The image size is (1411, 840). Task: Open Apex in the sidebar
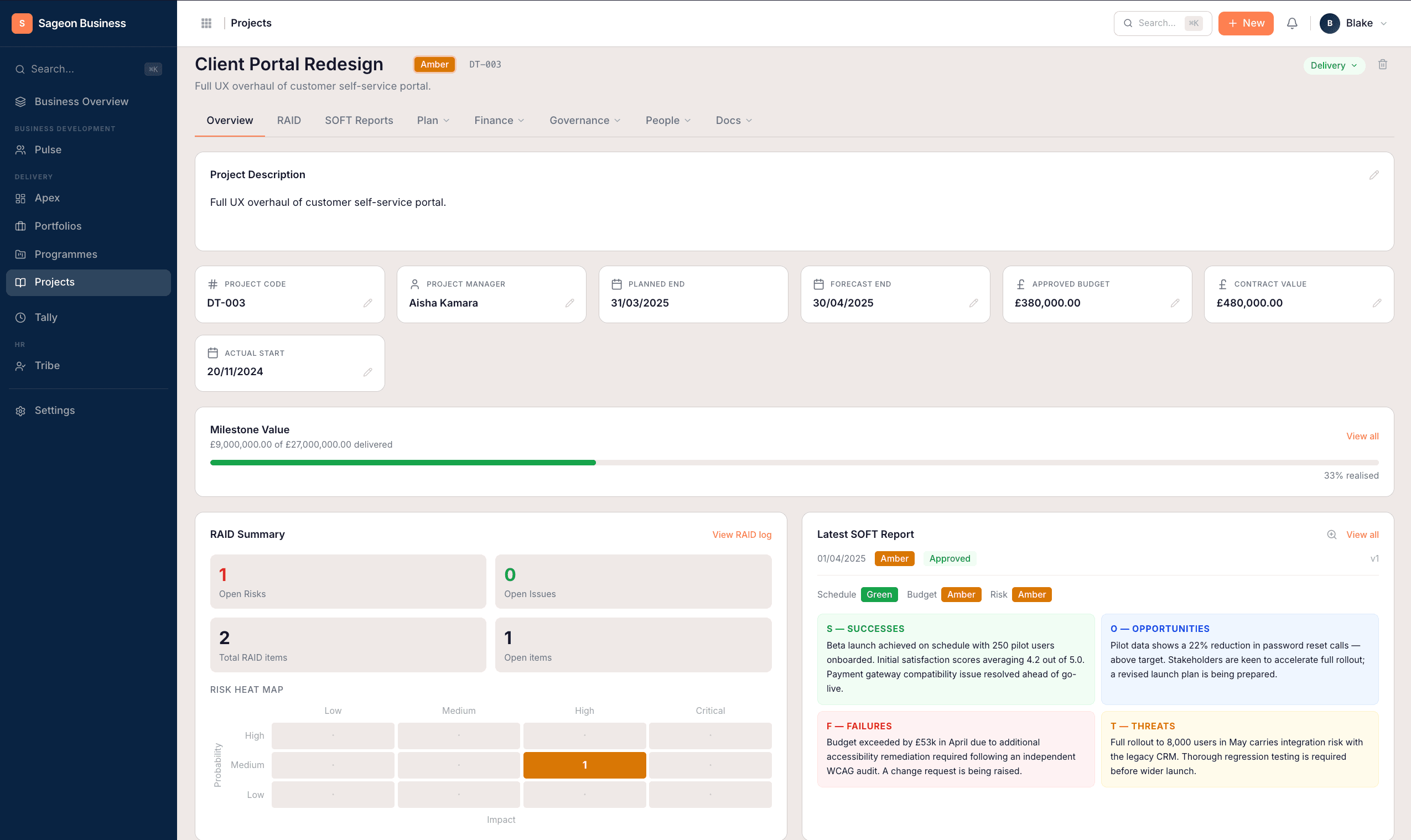(89, 198)
